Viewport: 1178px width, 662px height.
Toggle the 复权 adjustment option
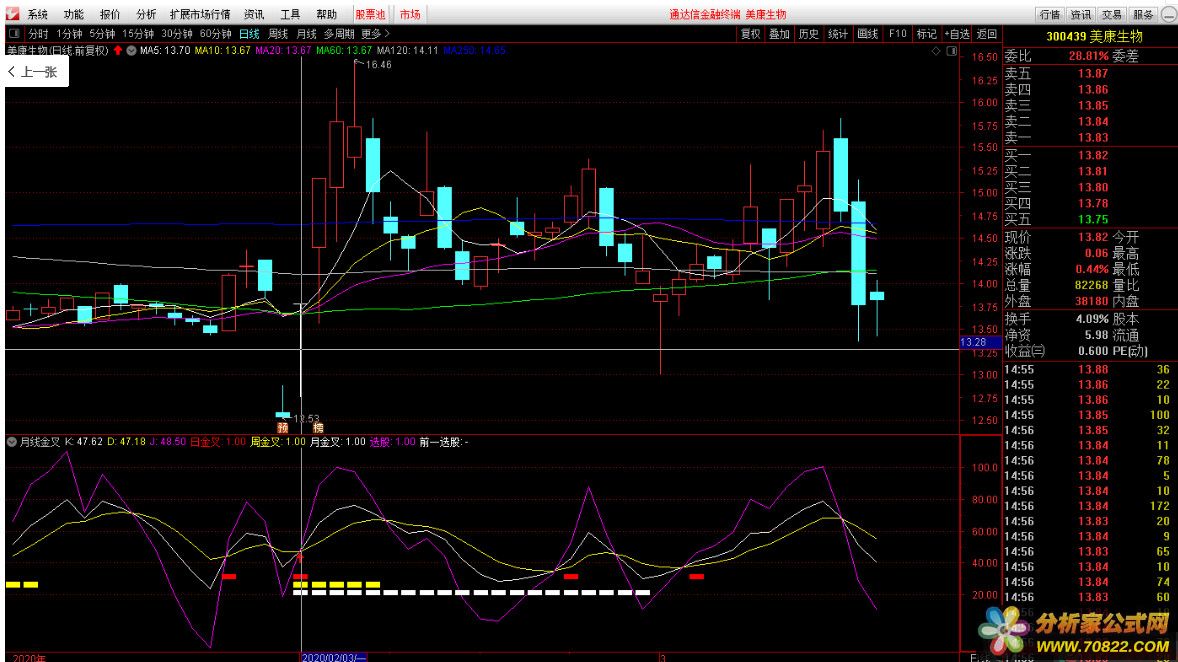[x=750, y=34]
